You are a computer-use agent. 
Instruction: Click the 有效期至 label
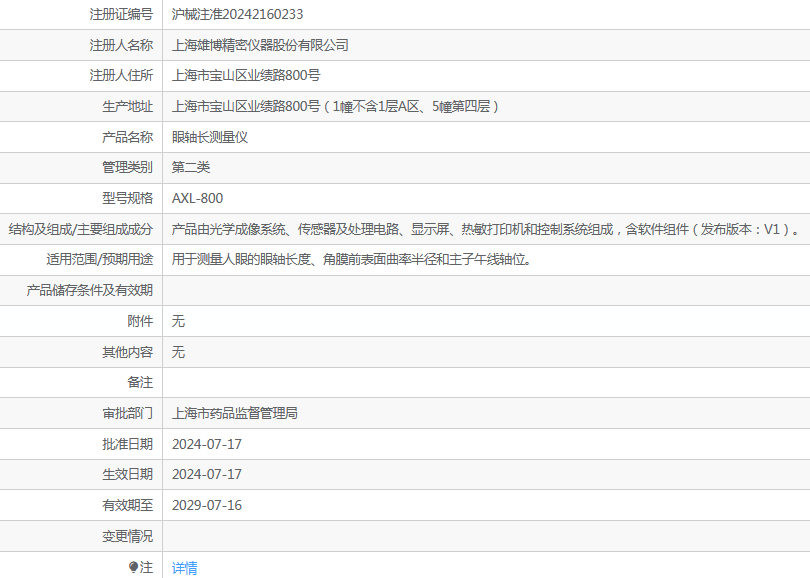click(x=128, y=505)
